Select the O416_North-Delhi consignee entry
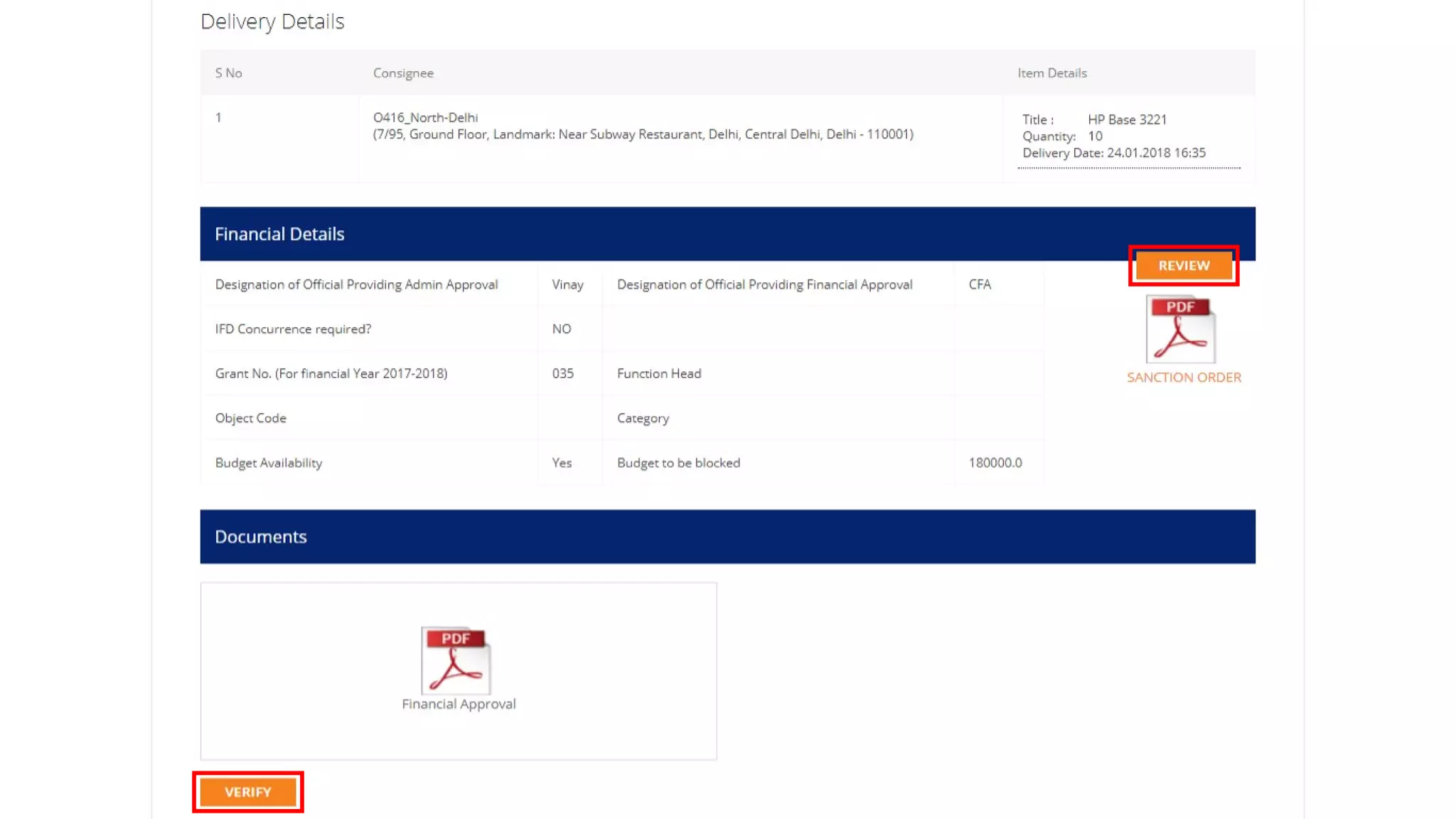This screenshot has width=1456, height=819. [x=425, y=117]
